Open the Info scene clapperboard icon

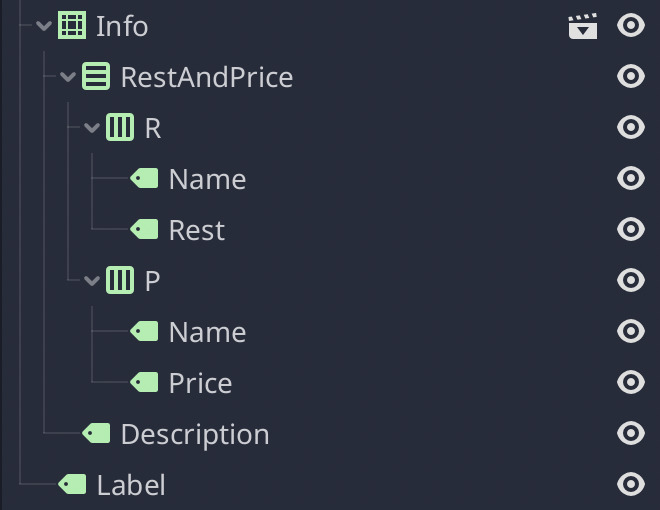(x=583, y=27)
